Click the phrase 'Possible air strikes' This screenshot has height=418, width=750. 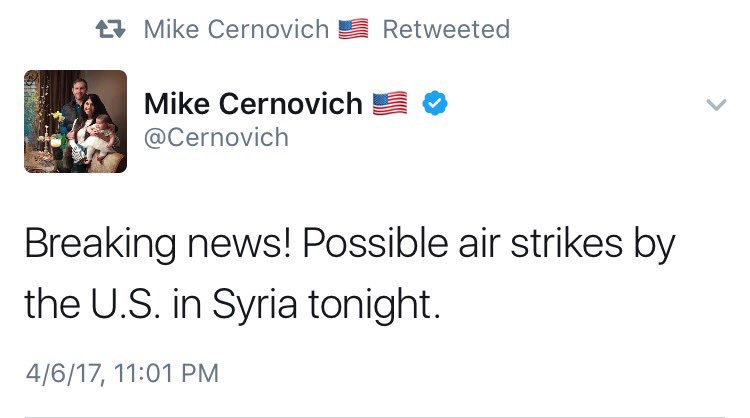pyautogui.click(x=463, y=244)
